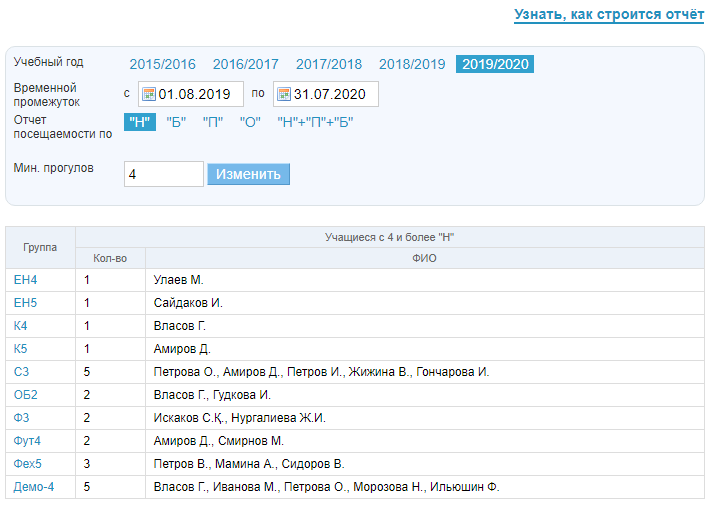The height and width of the screenshot is (505, 713).
Task: Choose attendance report by "Б"
Action: pyautogui.click(x=176, y=122)
